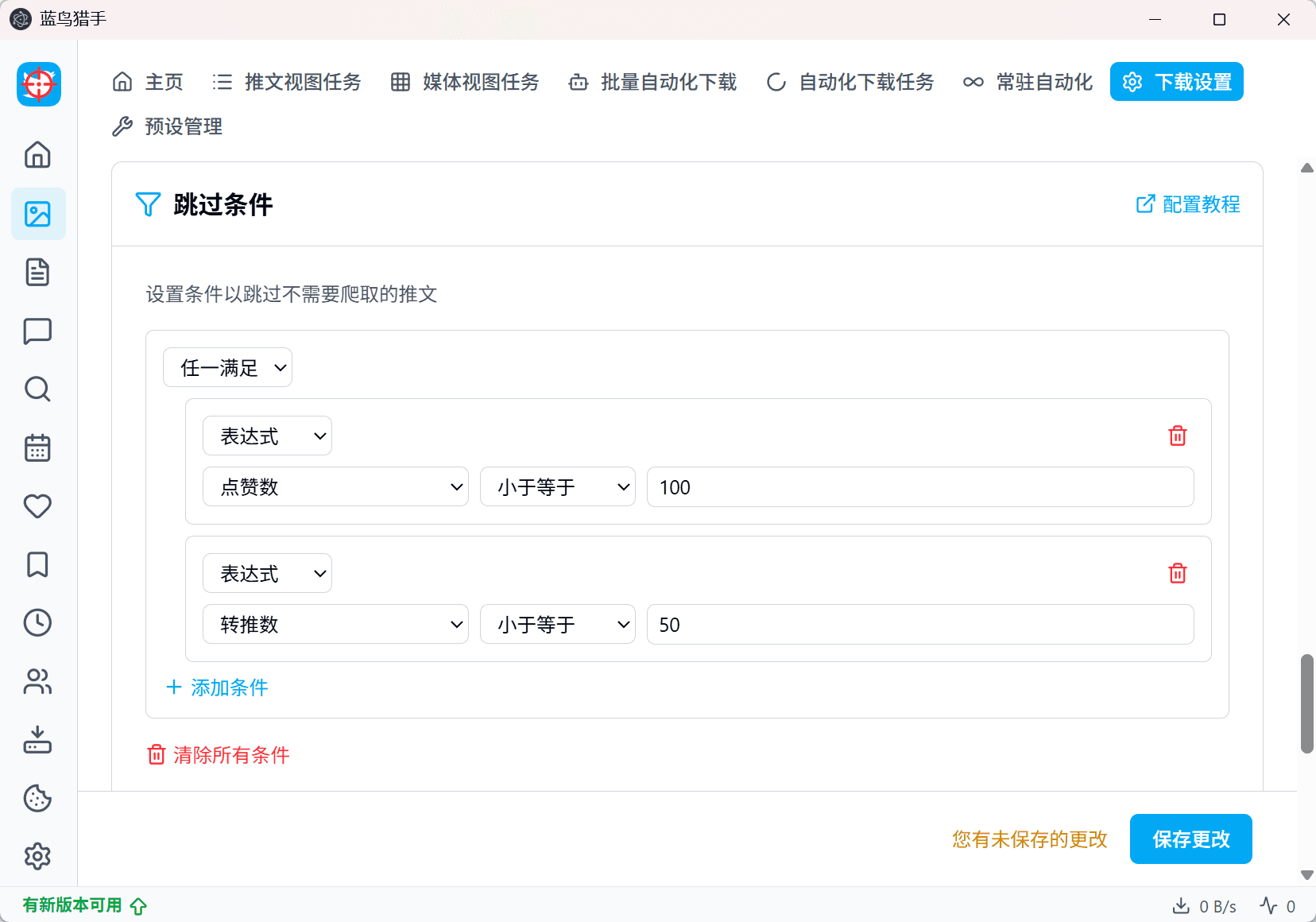1316x922 pixels.
Task: Open the calendar sidebar icon
Action: click(37, 447)
